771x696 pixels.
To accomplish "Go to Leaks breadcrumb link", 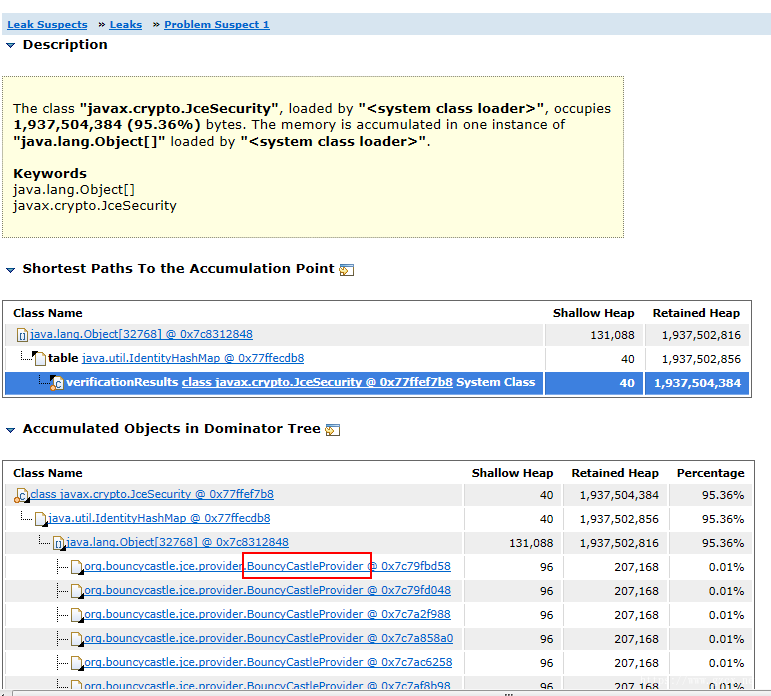I will pyautogui.click(x=126, y=25).
